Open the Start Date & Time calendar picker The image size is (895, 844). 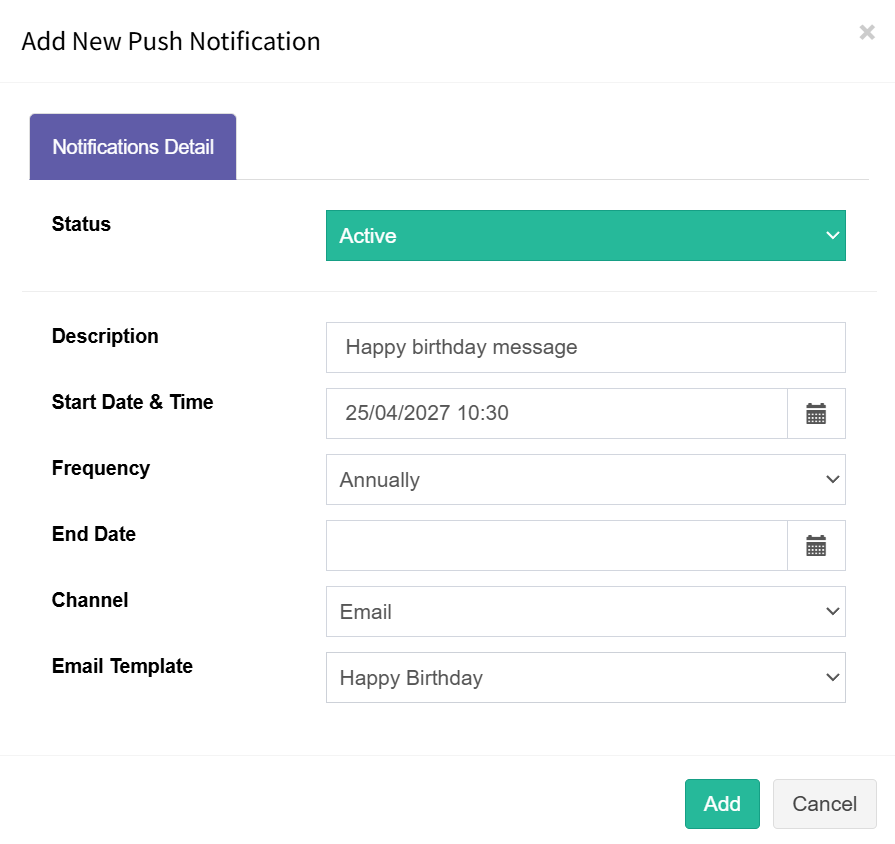pos(816,414)
